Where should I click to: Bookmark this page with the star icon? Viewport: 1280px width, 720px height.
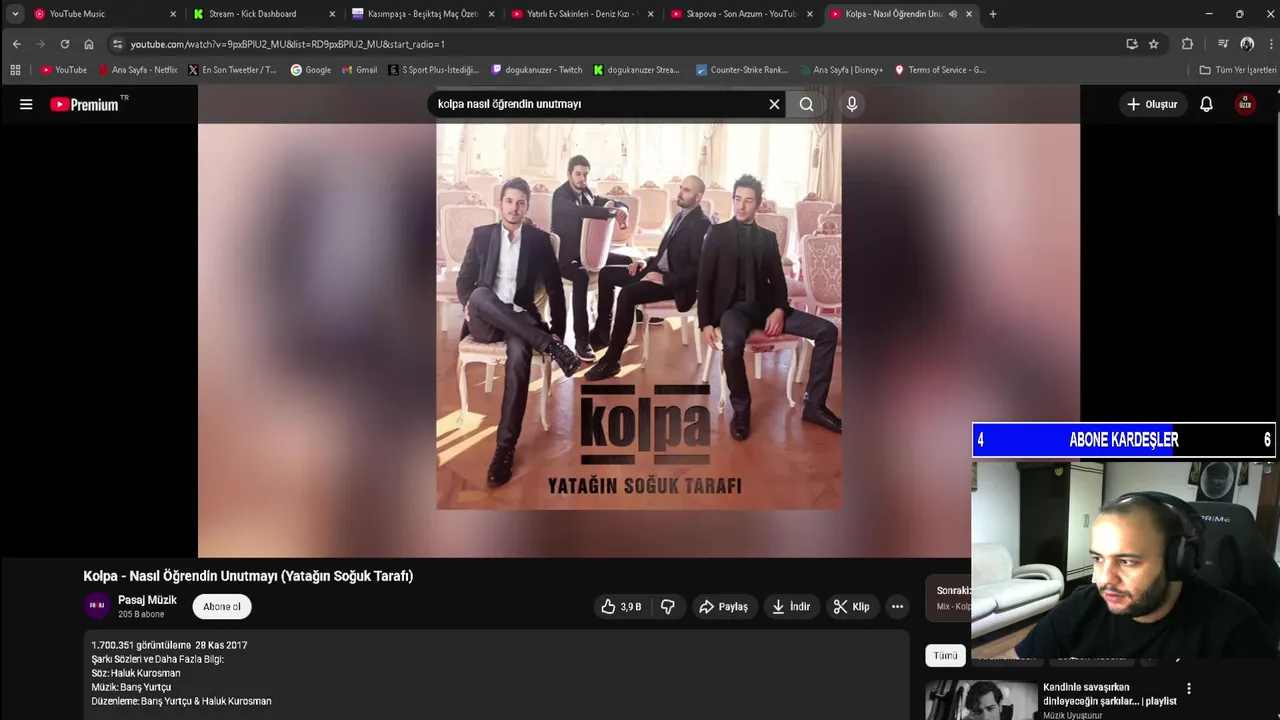click(x=1153, y=44)
